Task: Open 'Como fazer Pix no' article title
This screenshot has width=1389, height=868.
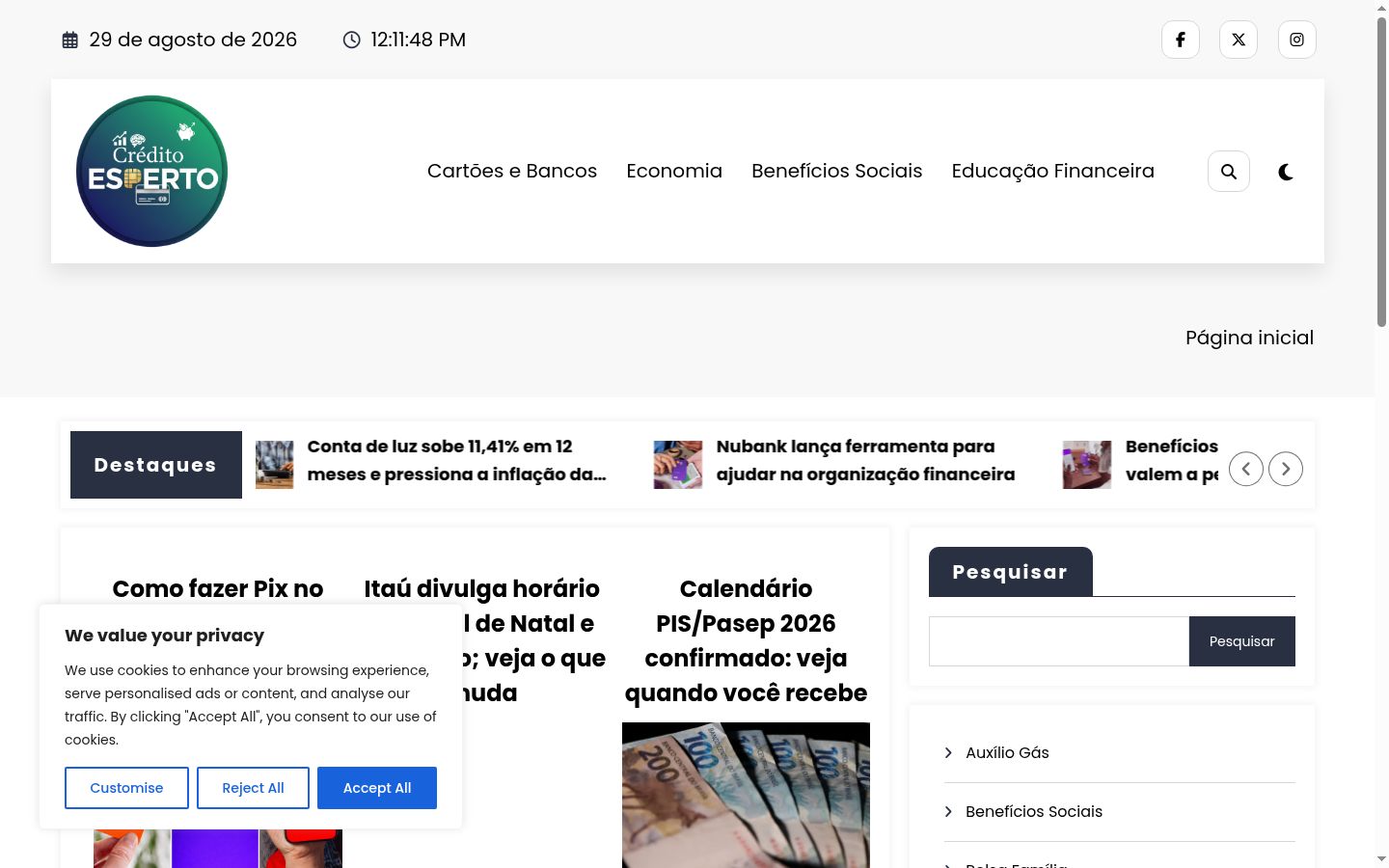Action: click(218, 588)
